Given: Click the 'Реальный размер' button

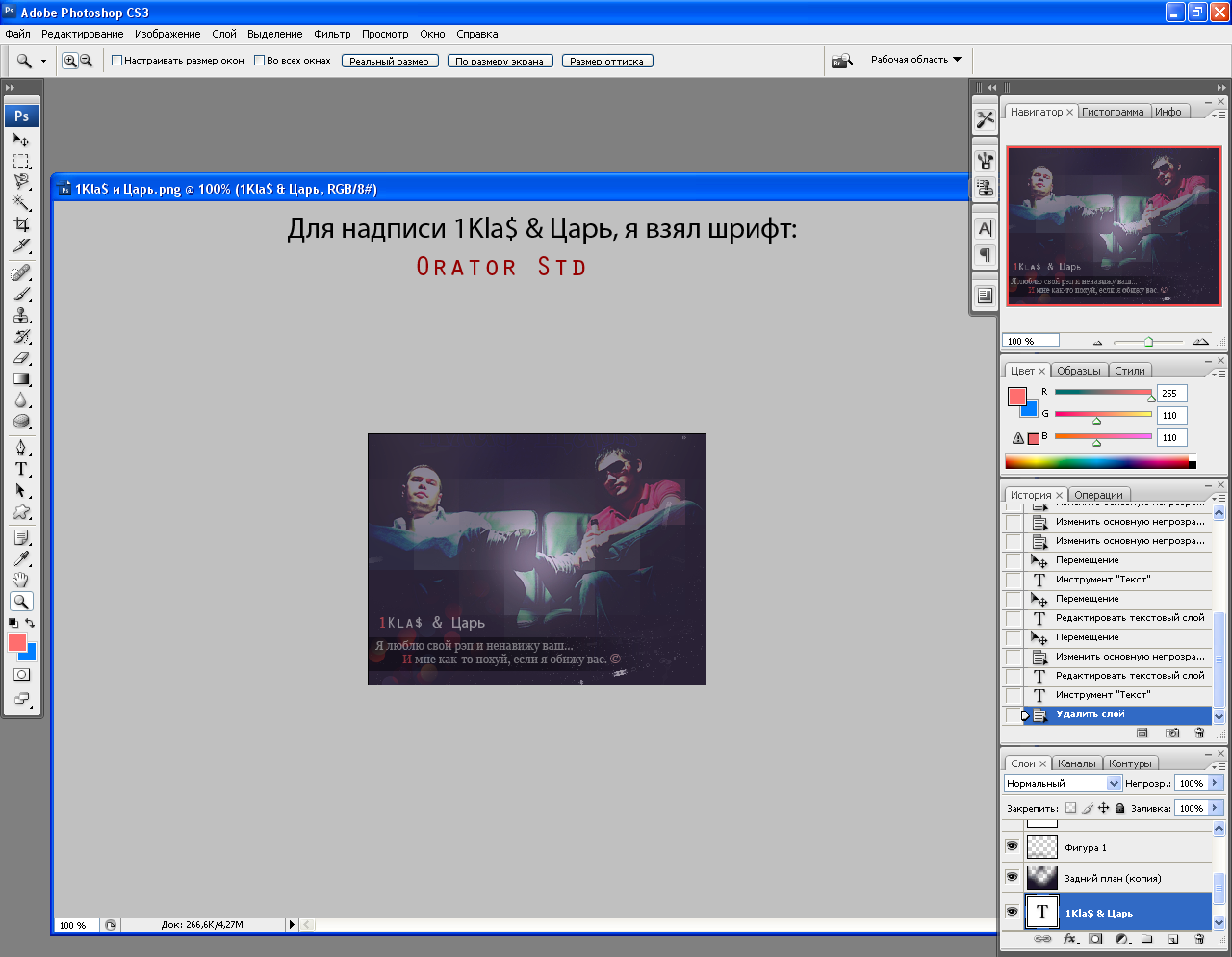Looking at the screenshot, I should pos(390,61).
